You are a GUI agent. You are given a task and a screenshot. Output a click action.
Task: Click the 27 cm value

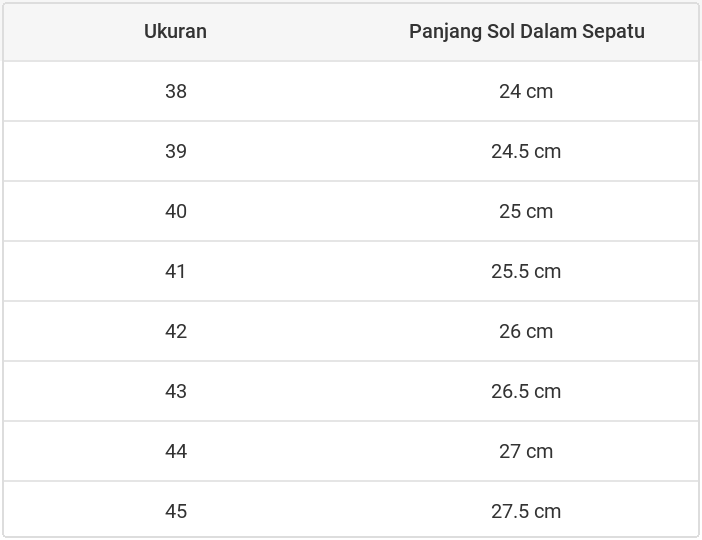[526, 451]
